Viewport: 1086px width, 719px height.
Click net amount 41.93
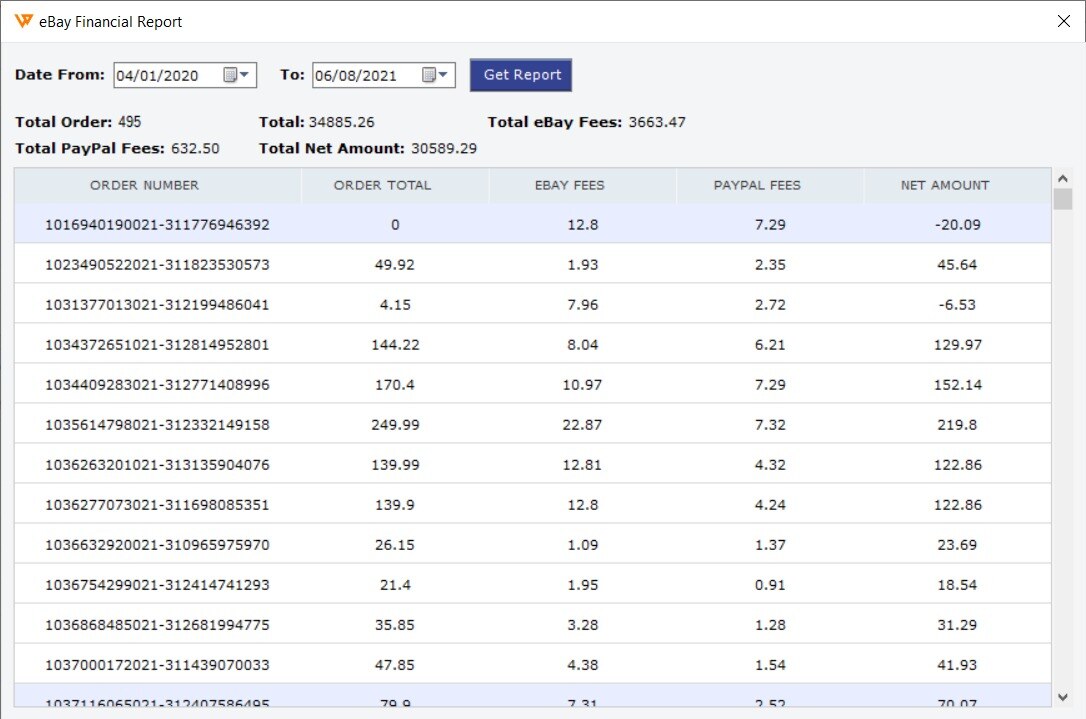pyautogui.click(x=958, y=665)
